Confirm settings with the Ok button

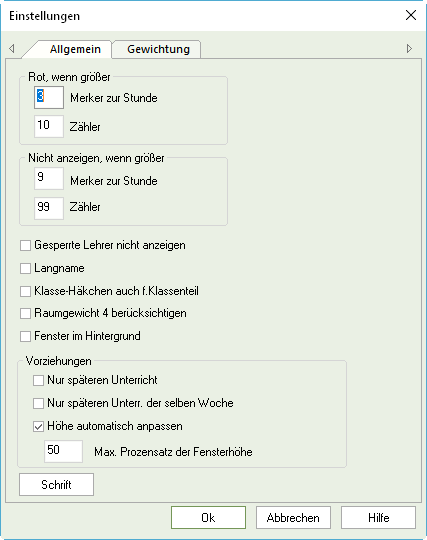click(208, 517)
